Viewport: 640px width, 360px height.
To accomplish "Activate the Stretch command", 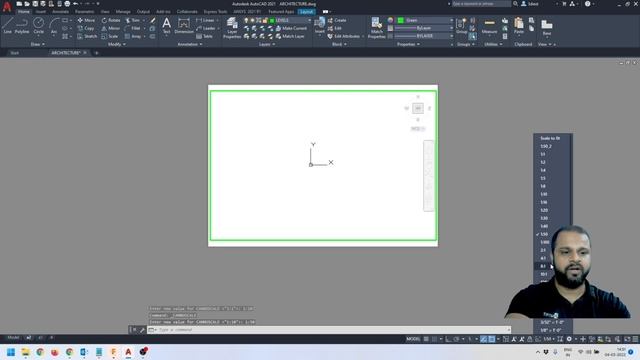I will click(87, 36).
